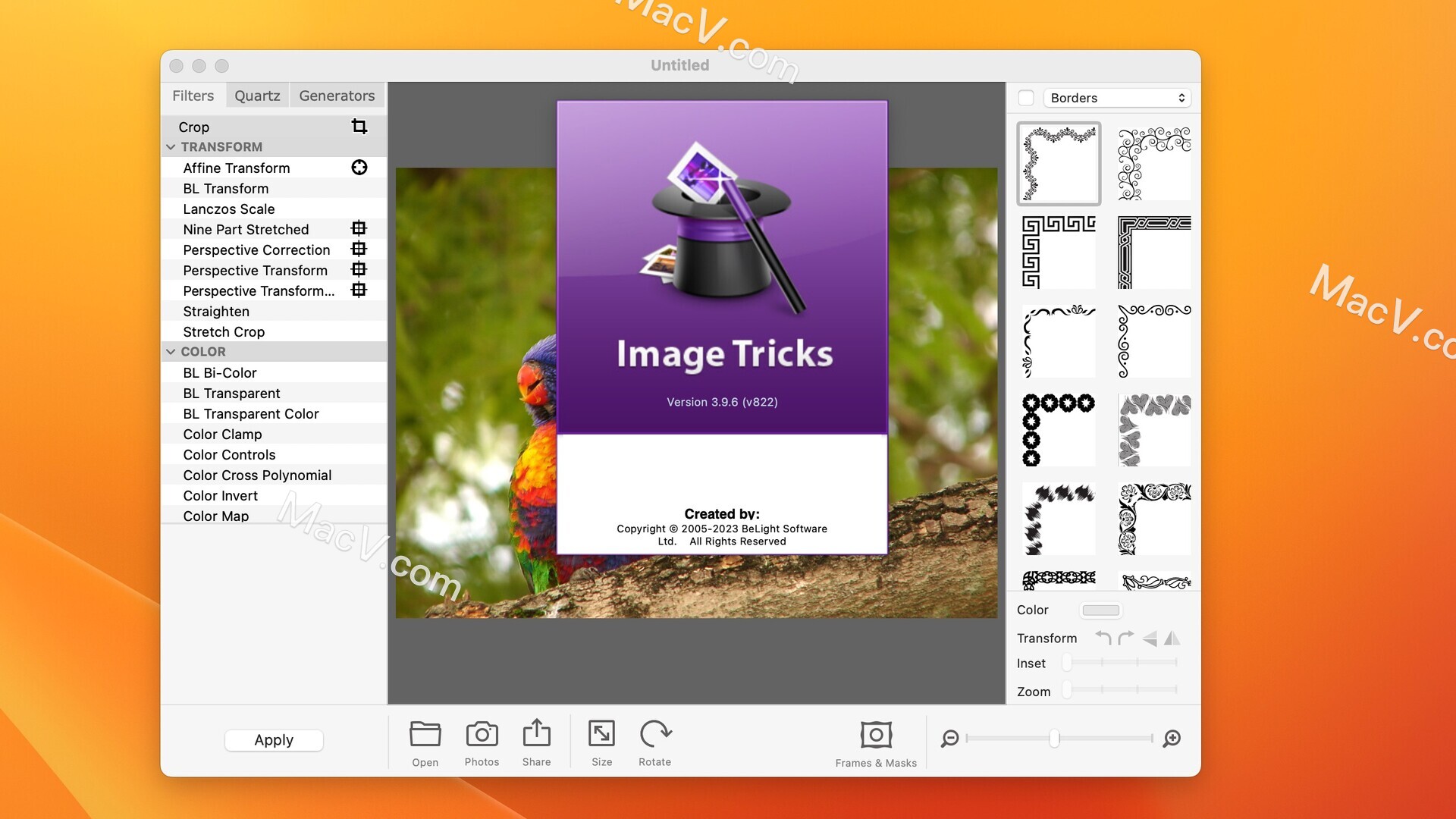Click the Color swatch control
The height and width of the screenshot is (819, 1456).
click(1100, 608)
